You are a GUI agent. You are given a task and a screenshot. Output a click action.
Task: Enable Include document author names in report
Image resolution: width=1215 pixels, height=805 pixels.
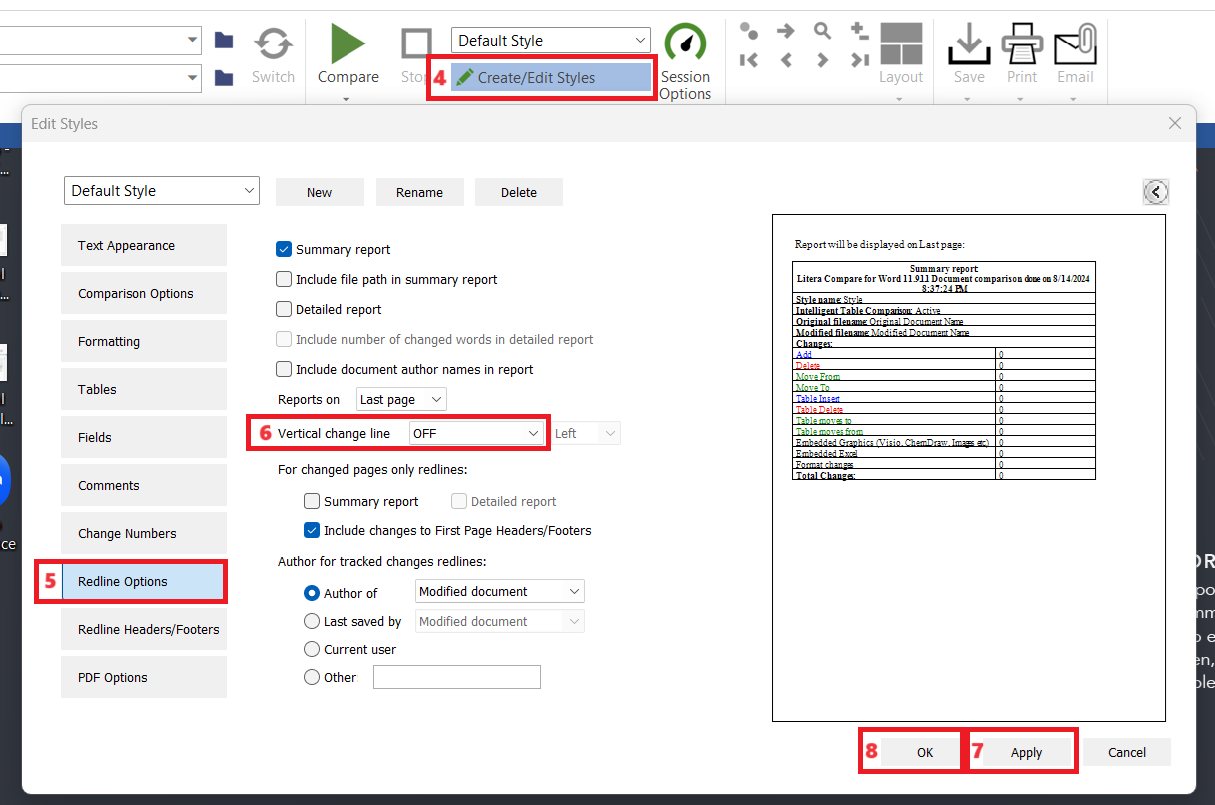284,369
